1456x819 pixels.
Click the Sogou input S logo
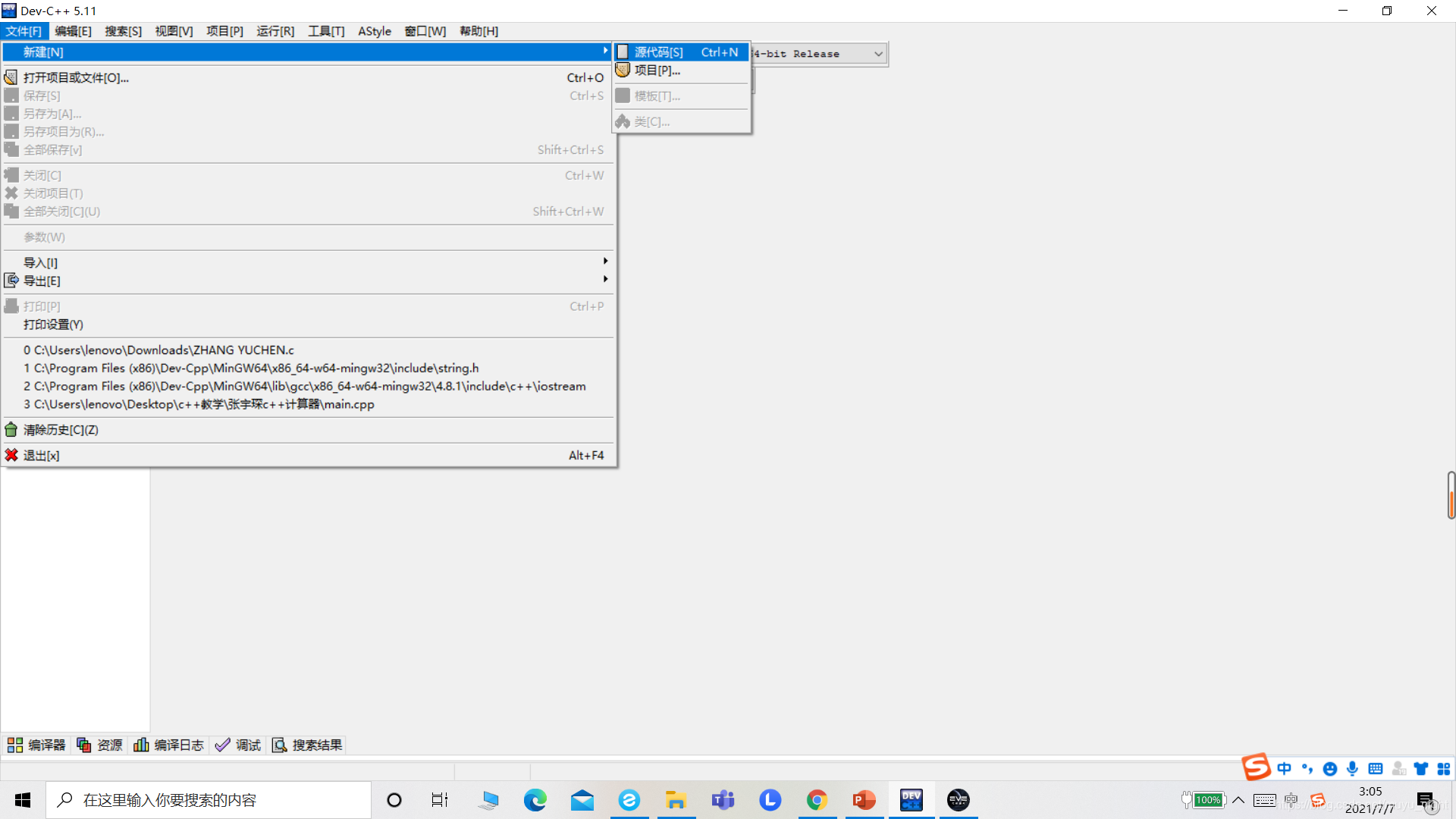[x=1256, y=767]
